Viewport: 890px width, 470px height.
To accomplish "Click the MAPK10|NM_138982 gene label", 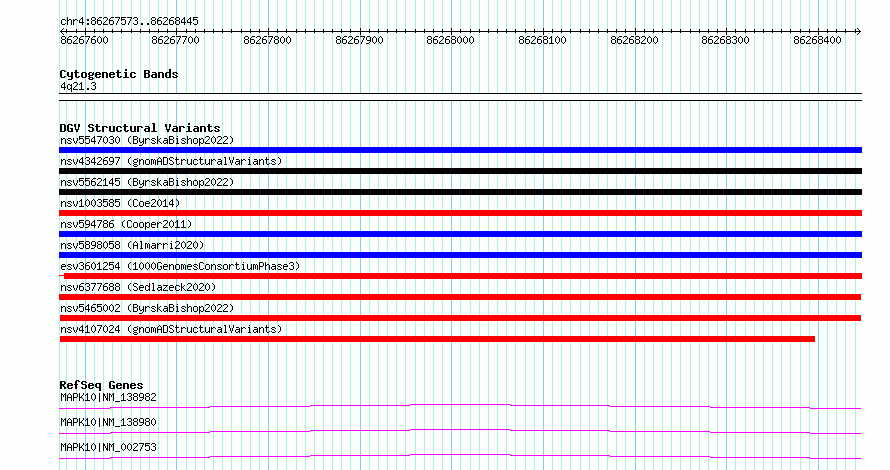I will click(108, 397).
